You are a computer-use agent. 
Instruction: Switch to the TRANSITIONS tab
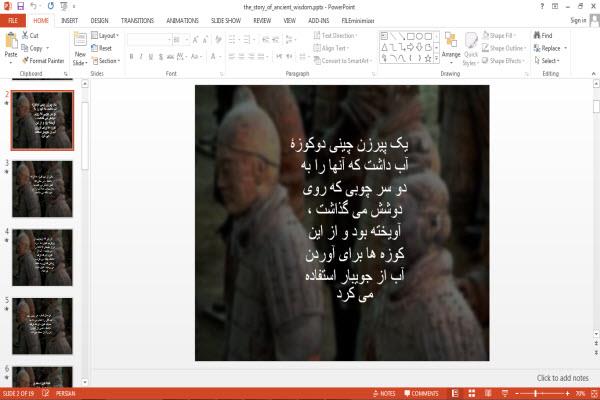click(x=137, y=21)
